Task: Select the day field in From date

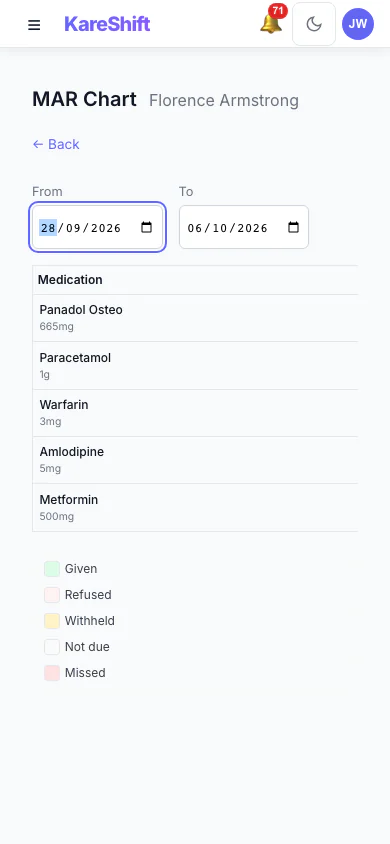Action: pyautogui.click(x=48, y=228)
